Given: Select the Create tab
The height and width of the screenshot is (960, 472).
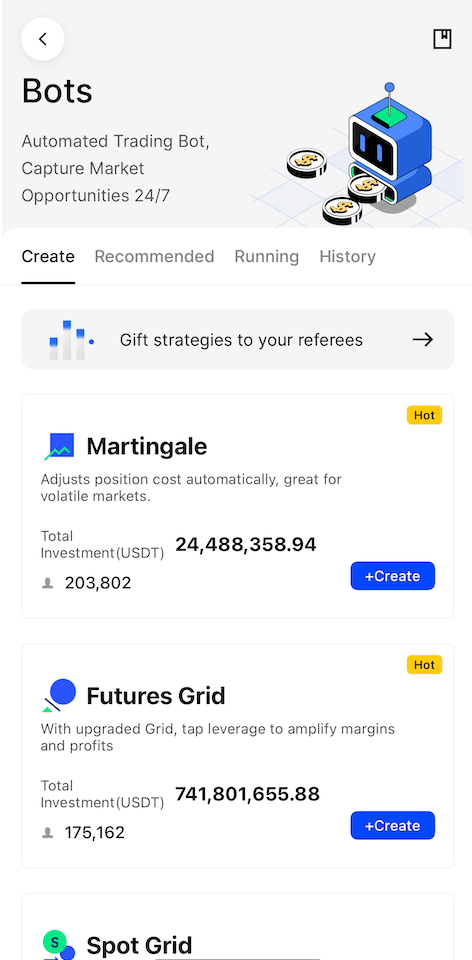Looking at the screenshot, I should tap(48, 257).
